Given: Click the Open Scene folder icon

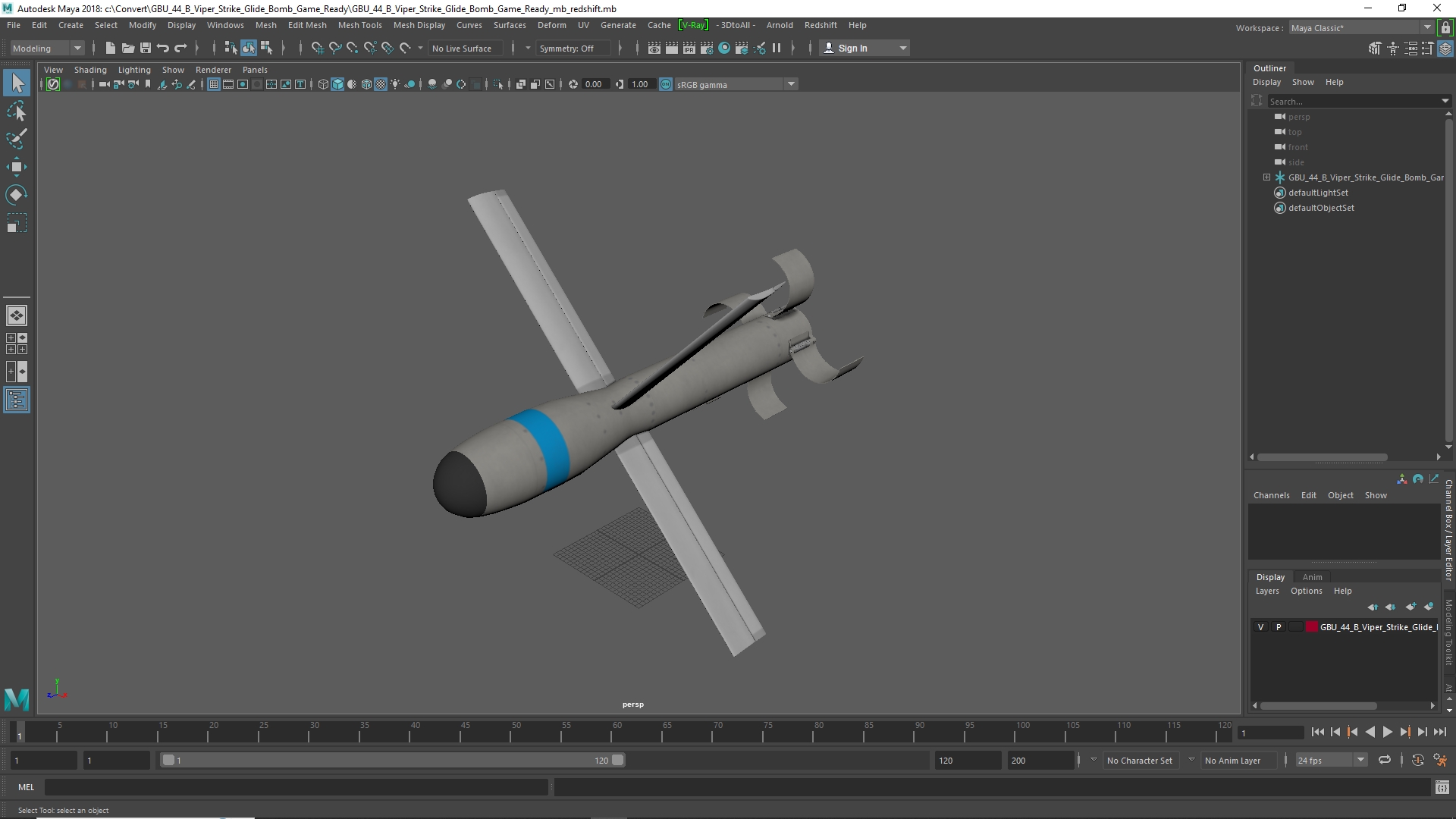Looking at the screenshot, I should [x=128, y=48].
